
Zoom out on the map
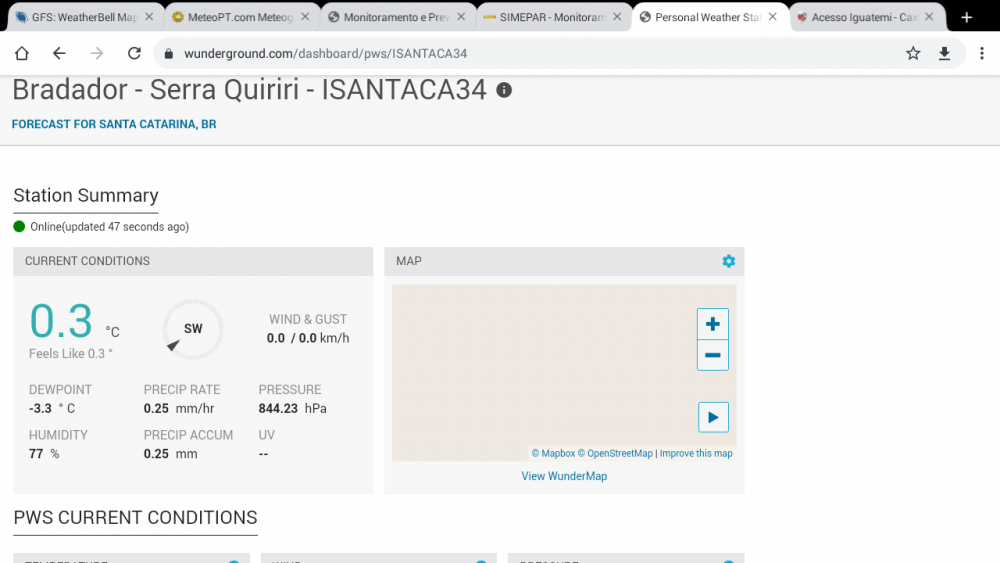coord(712,355)
